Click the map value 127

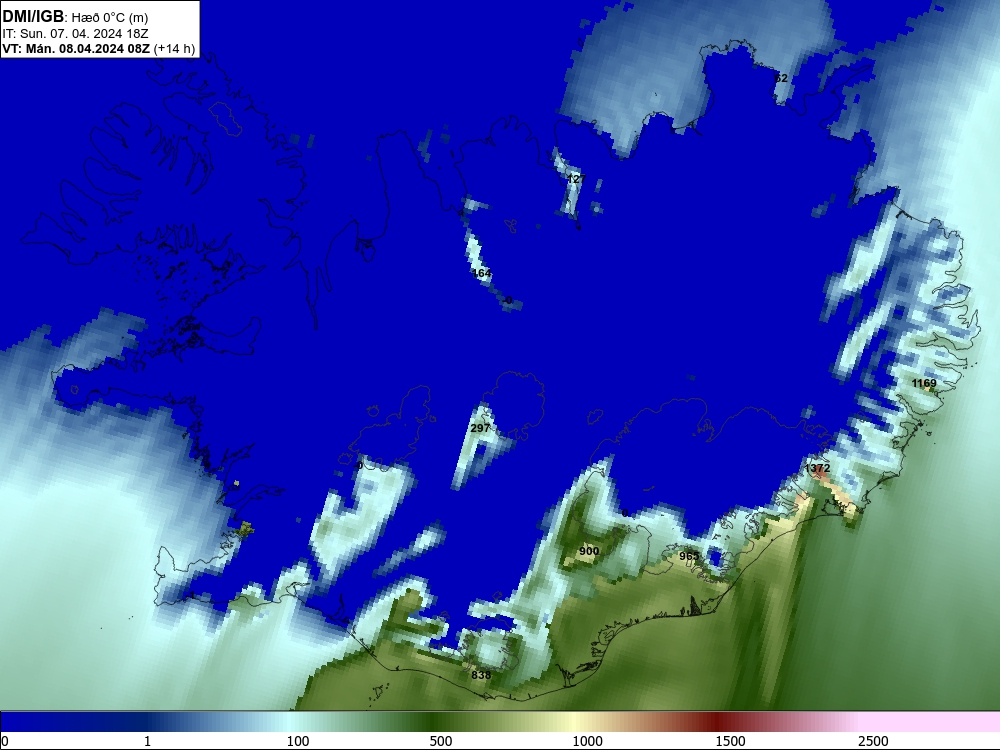click(x=575, y=179)
